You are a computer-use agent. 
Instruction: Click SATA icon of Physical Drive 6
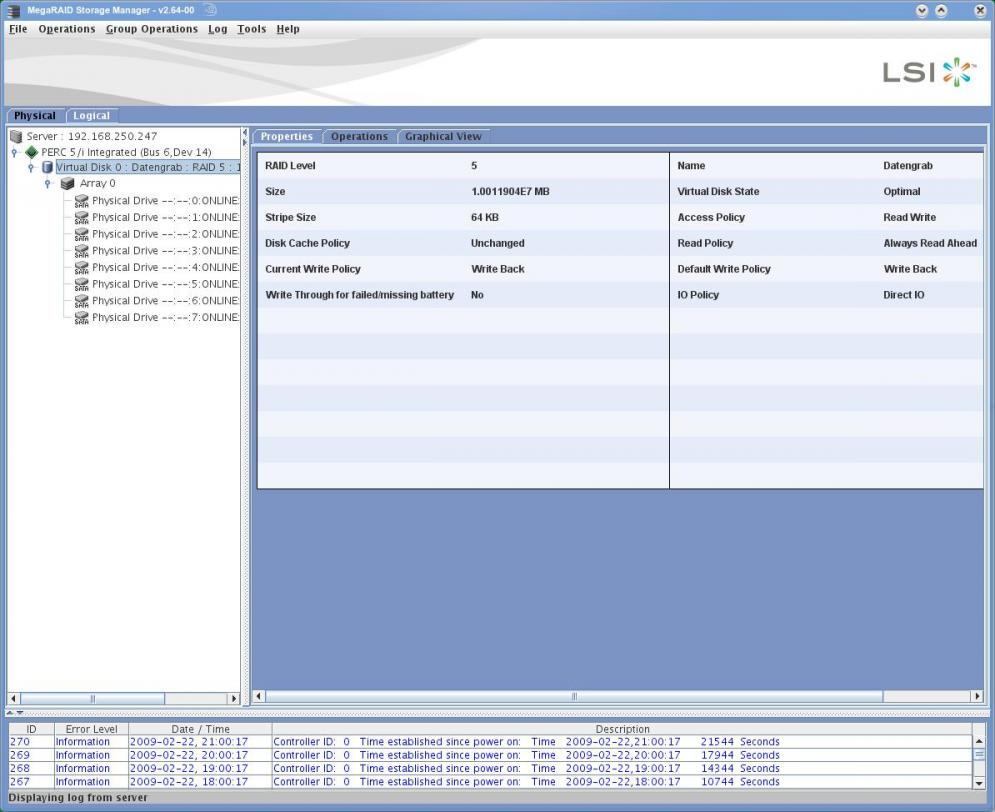(x=81, y=301)
